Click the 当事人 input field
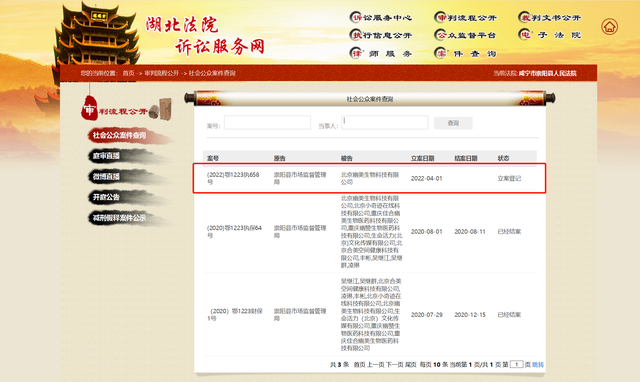The height and width of the screenshot is (382, 640). (384, 122)
